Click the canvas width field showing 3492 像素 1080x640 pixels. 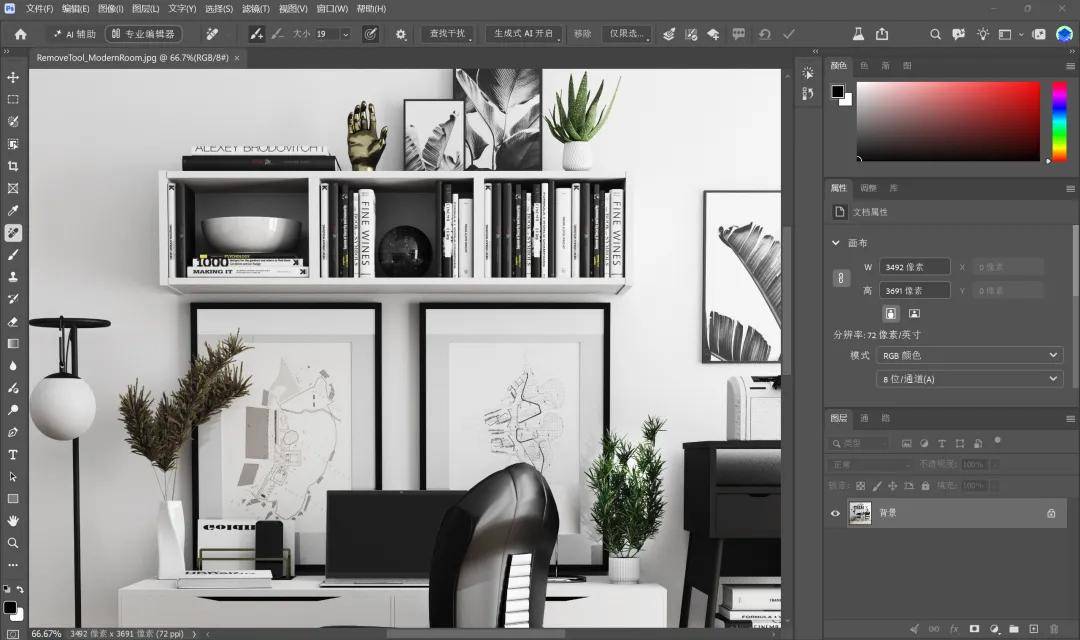coord(915,267)
